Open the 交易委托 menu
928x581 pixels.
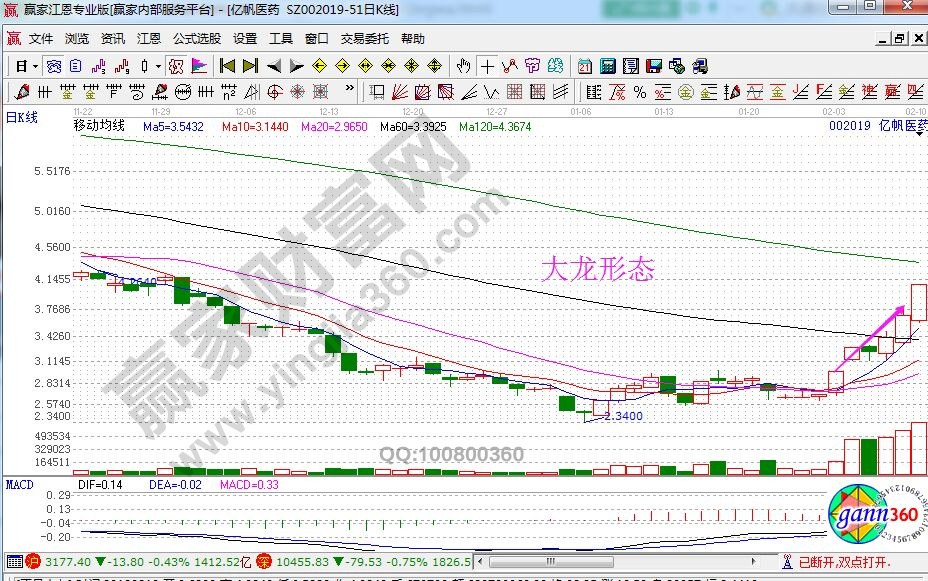[364, 39]
